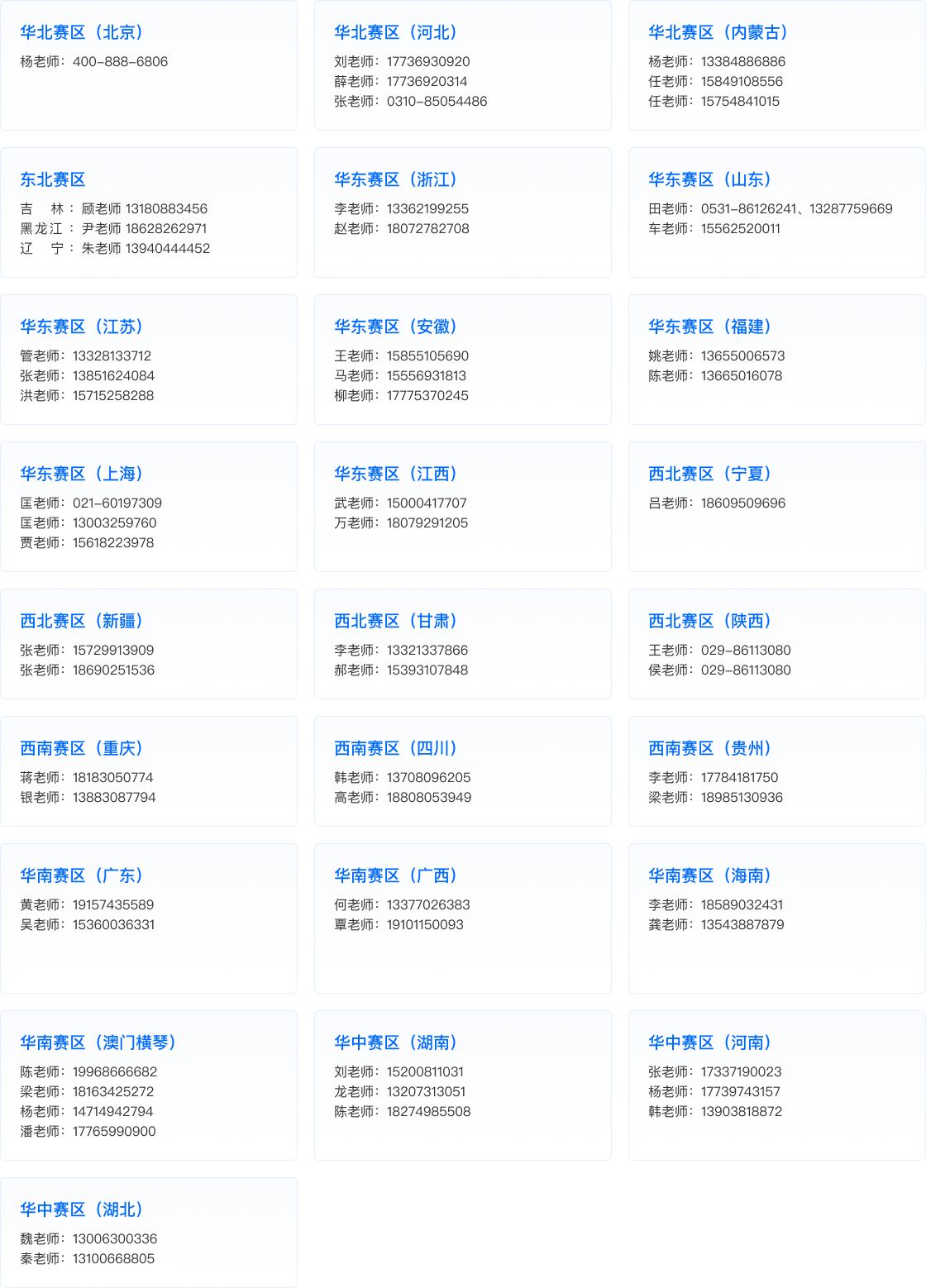Image resolution: width=926 pixels, height=1288 pixels.
Task: Open the 华东赛区（浙江） heading
Action: pyautogui.click(x=395, y=179)
